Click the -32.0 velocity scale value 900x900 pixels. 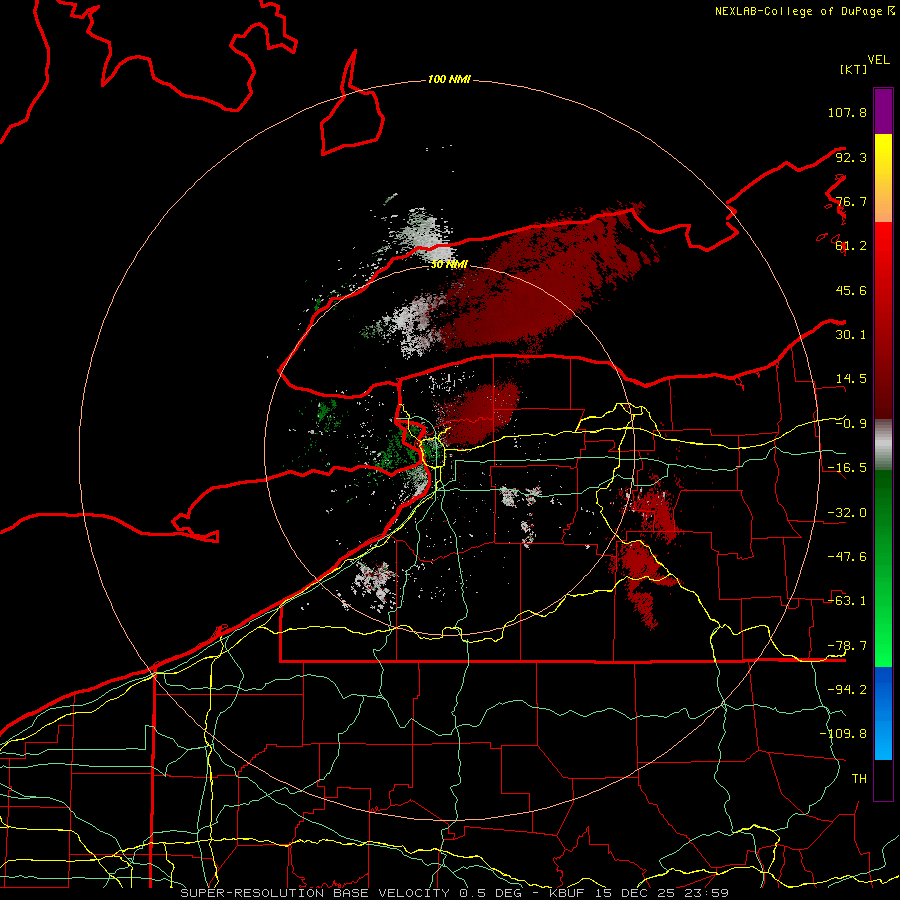[847, 513]
